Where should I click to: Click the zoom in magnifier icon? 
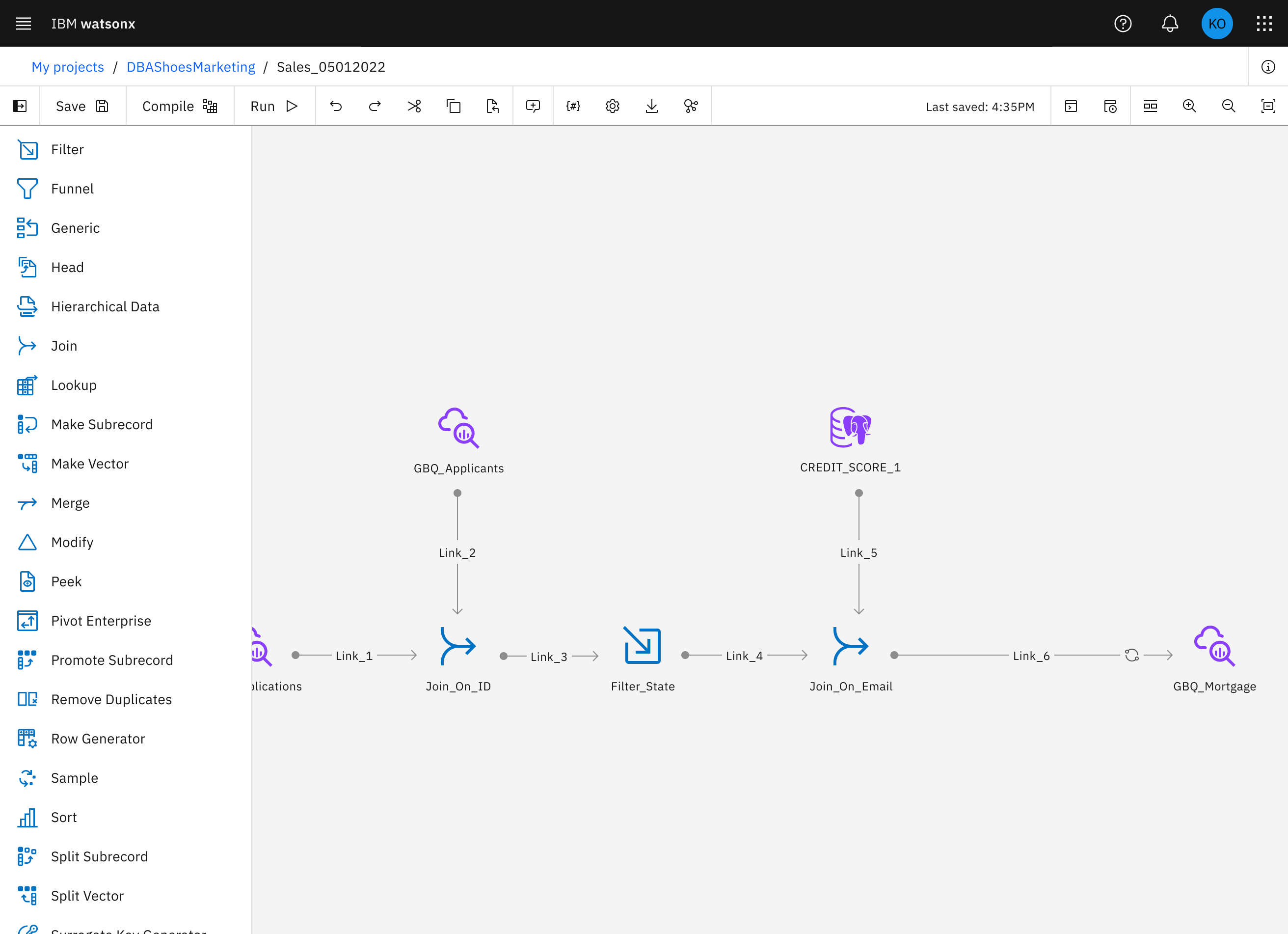pyautogui.click(x=1189, y=106)
